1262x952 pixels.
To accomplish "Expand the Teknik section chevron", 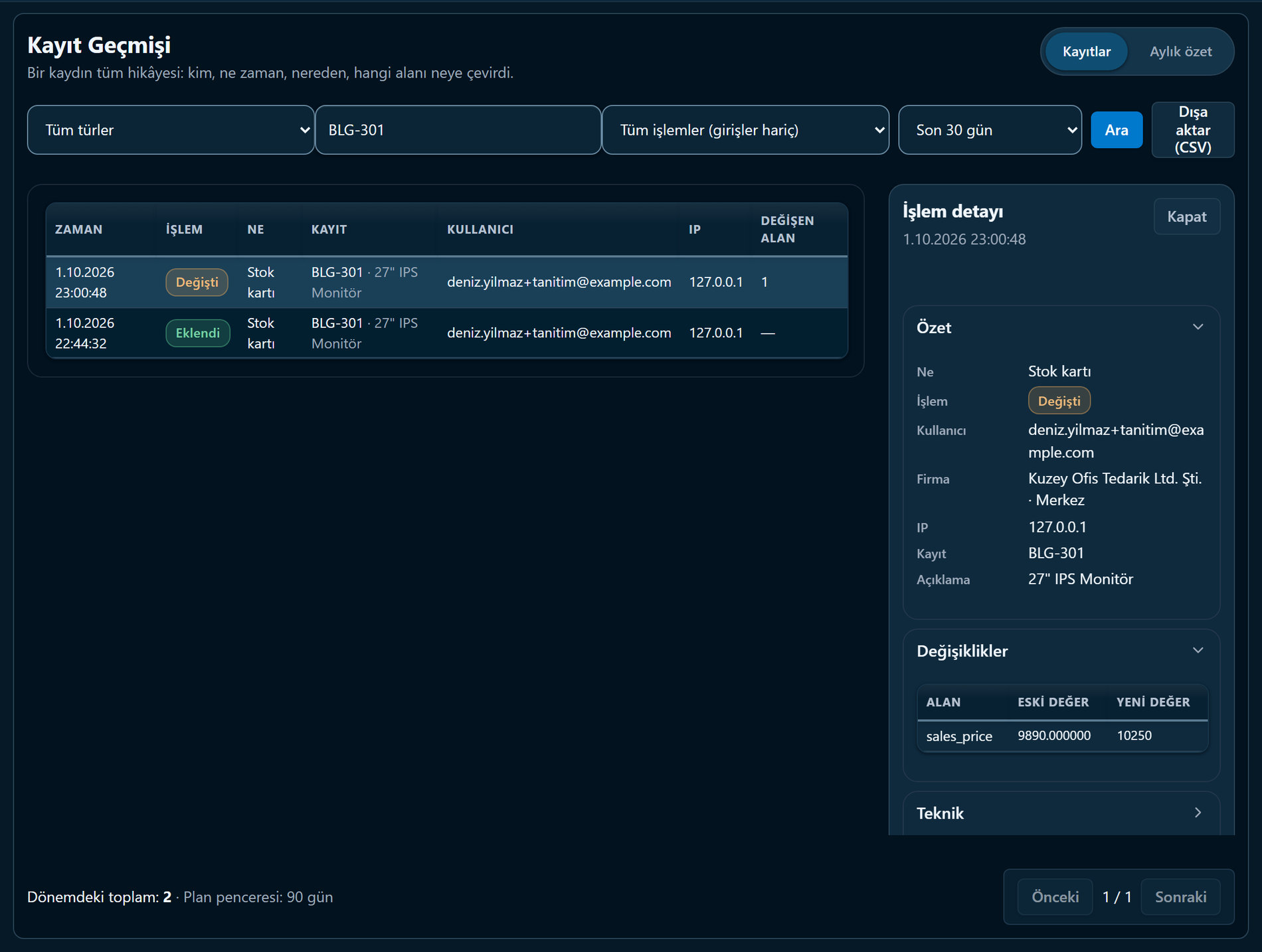I will (1198, 813).
